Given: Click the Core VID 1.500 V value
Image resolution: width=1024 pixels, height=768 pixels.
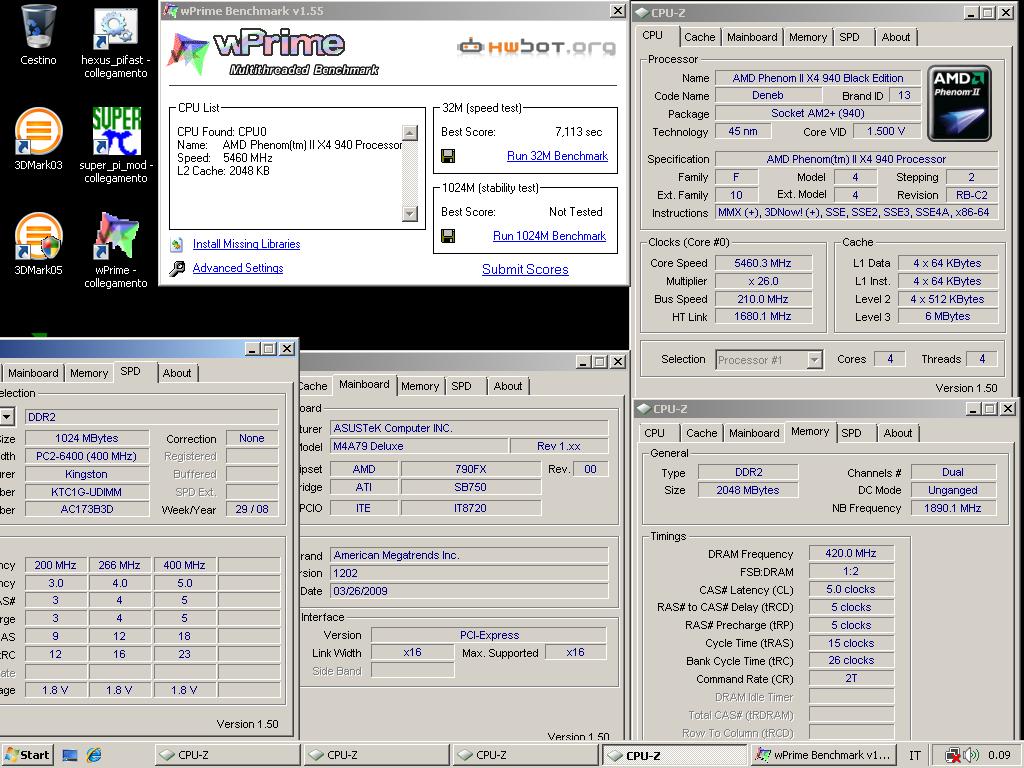Looking at the screenshot, I should pyautogui.click(x=886, y=131).
